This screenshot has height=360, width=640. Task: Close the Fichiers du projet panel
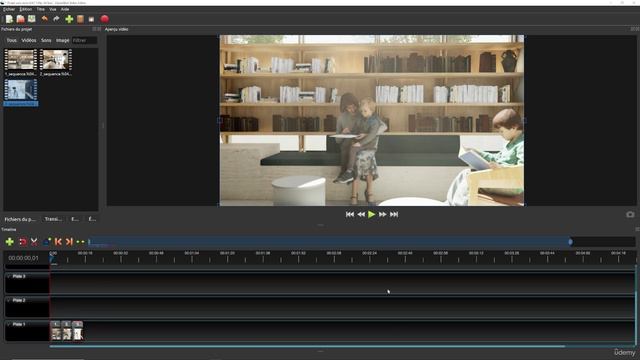(x=99, y=29)
